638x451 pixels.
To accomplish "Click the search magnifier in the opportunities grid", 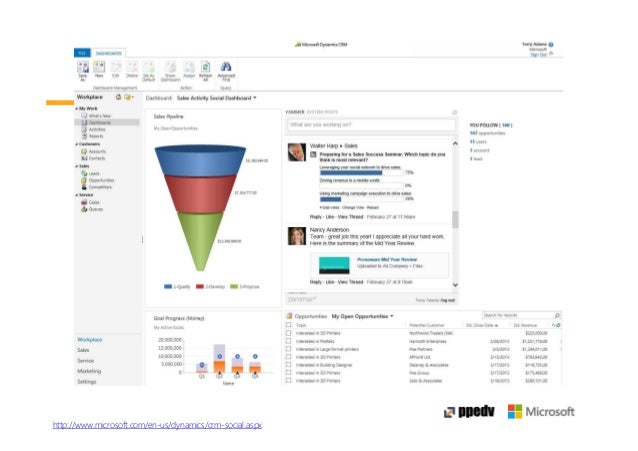I will 557,315.
